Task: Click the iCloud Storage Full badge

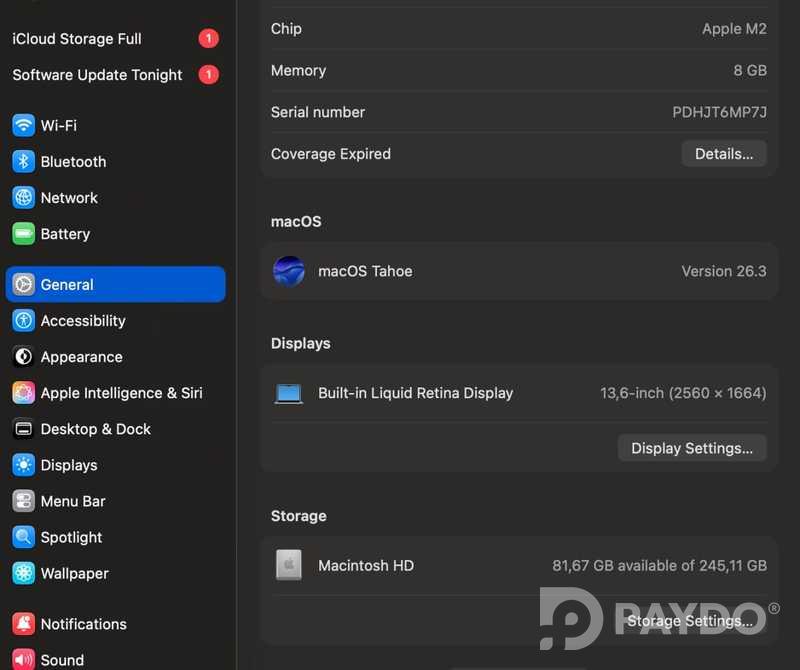Action: [209, 39]
